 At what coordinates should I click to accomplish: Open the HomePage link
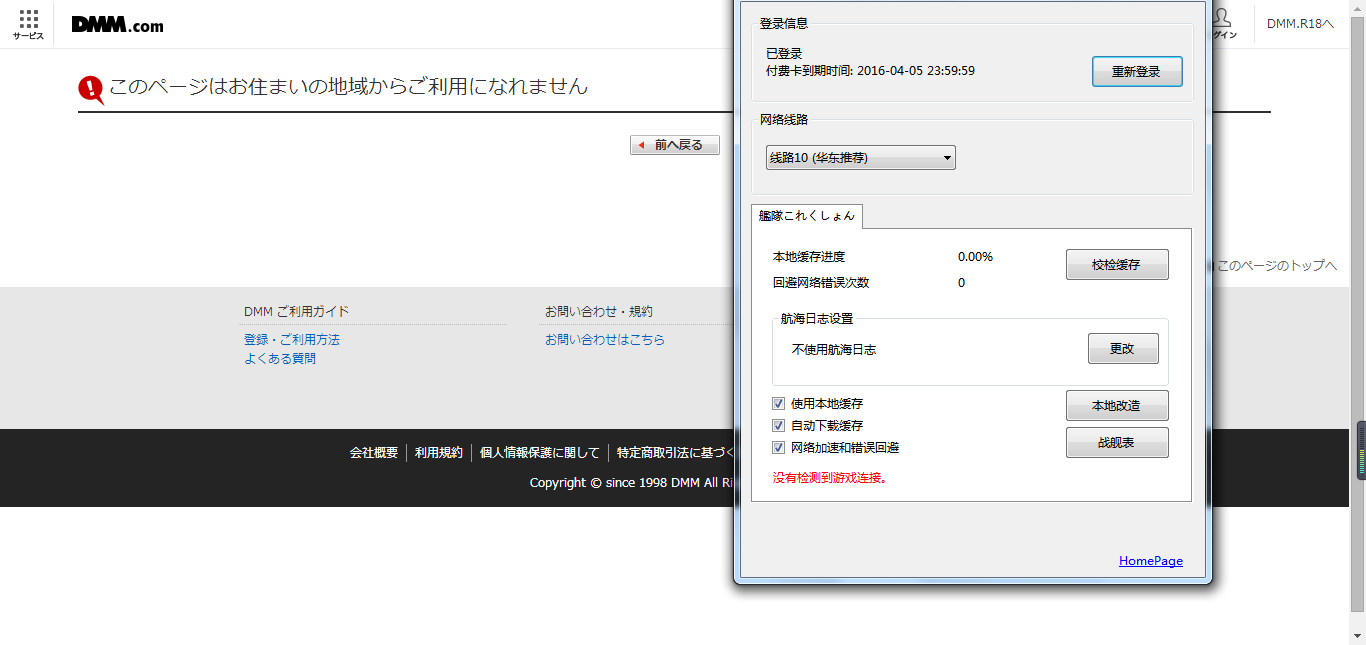[x=1150, y=561]
